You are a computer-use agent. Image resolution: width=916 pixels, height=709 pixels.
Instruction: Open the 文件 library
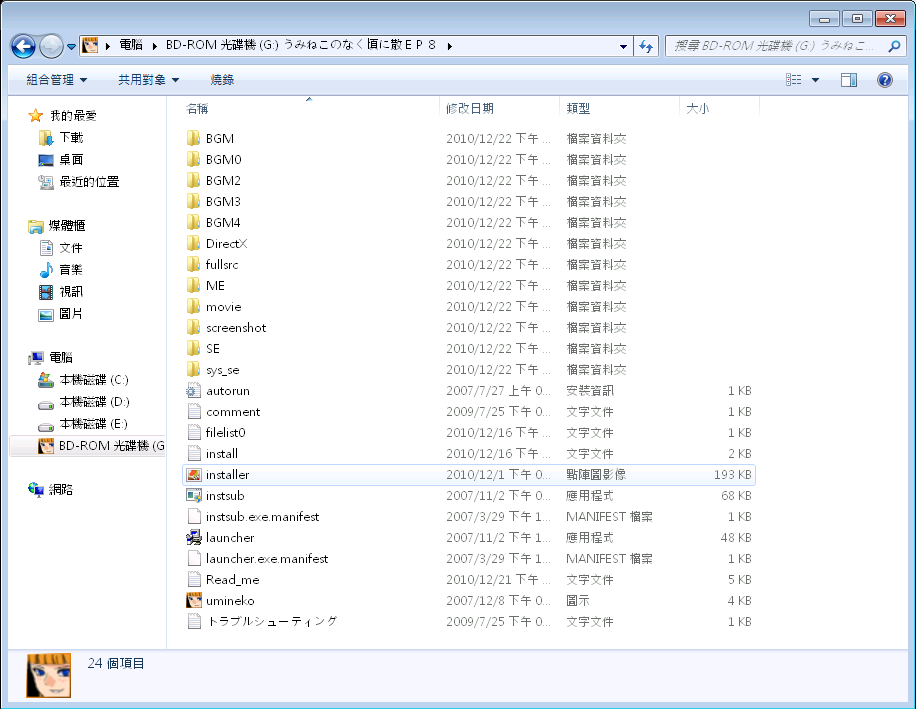click(61, 248)
